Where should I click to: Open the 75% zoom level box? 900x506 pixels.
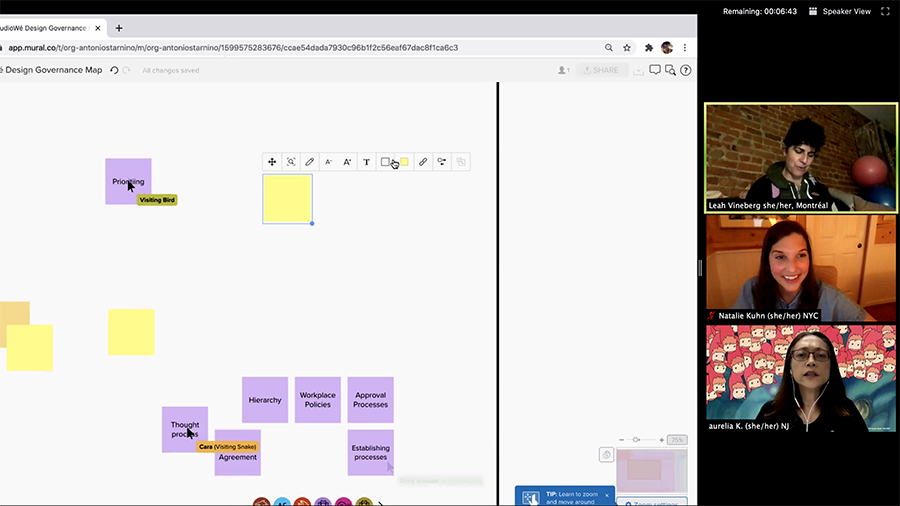pos(677,440)
